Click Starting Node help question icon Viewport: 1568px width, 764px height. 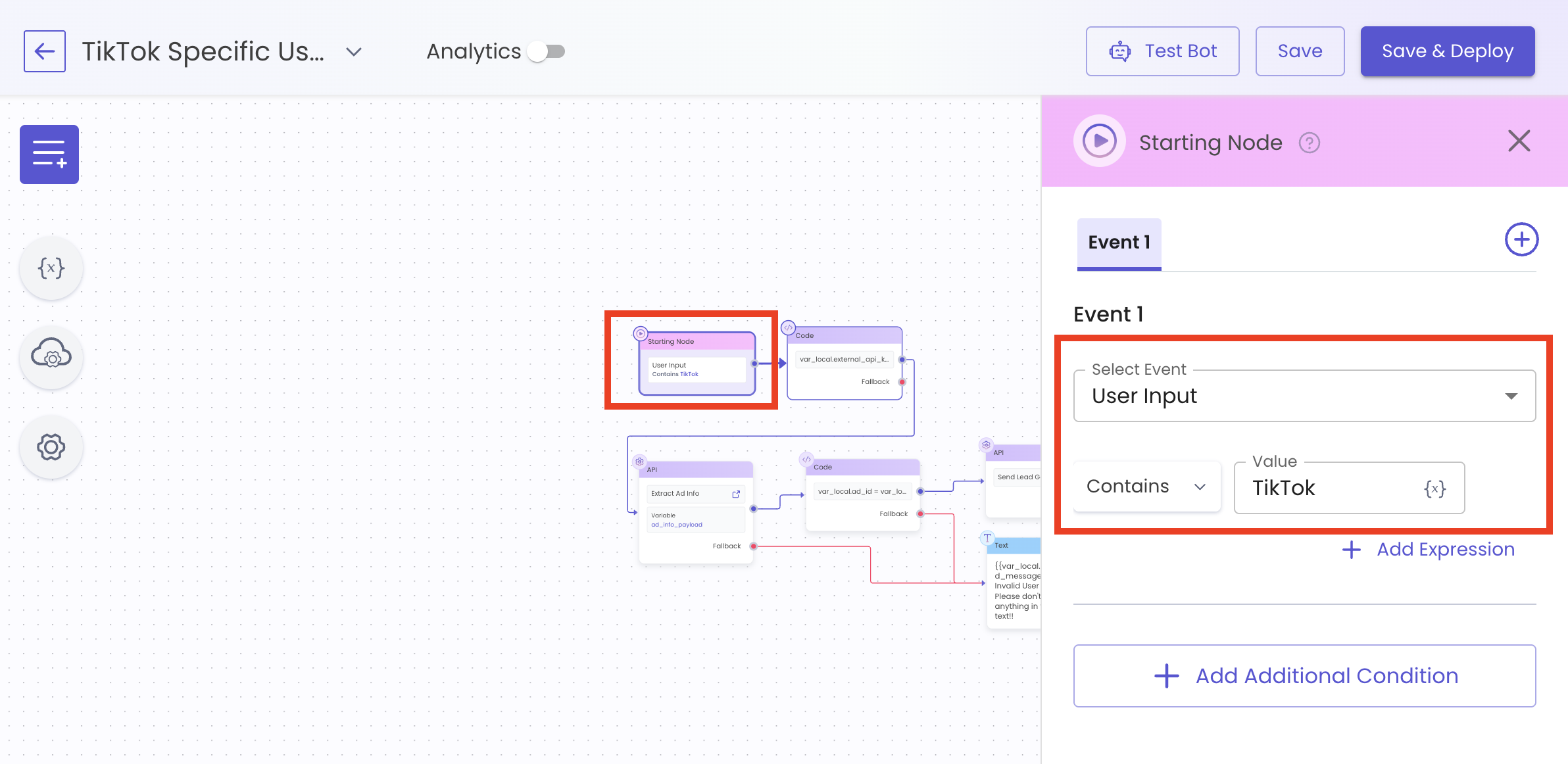pos(1309,143)
